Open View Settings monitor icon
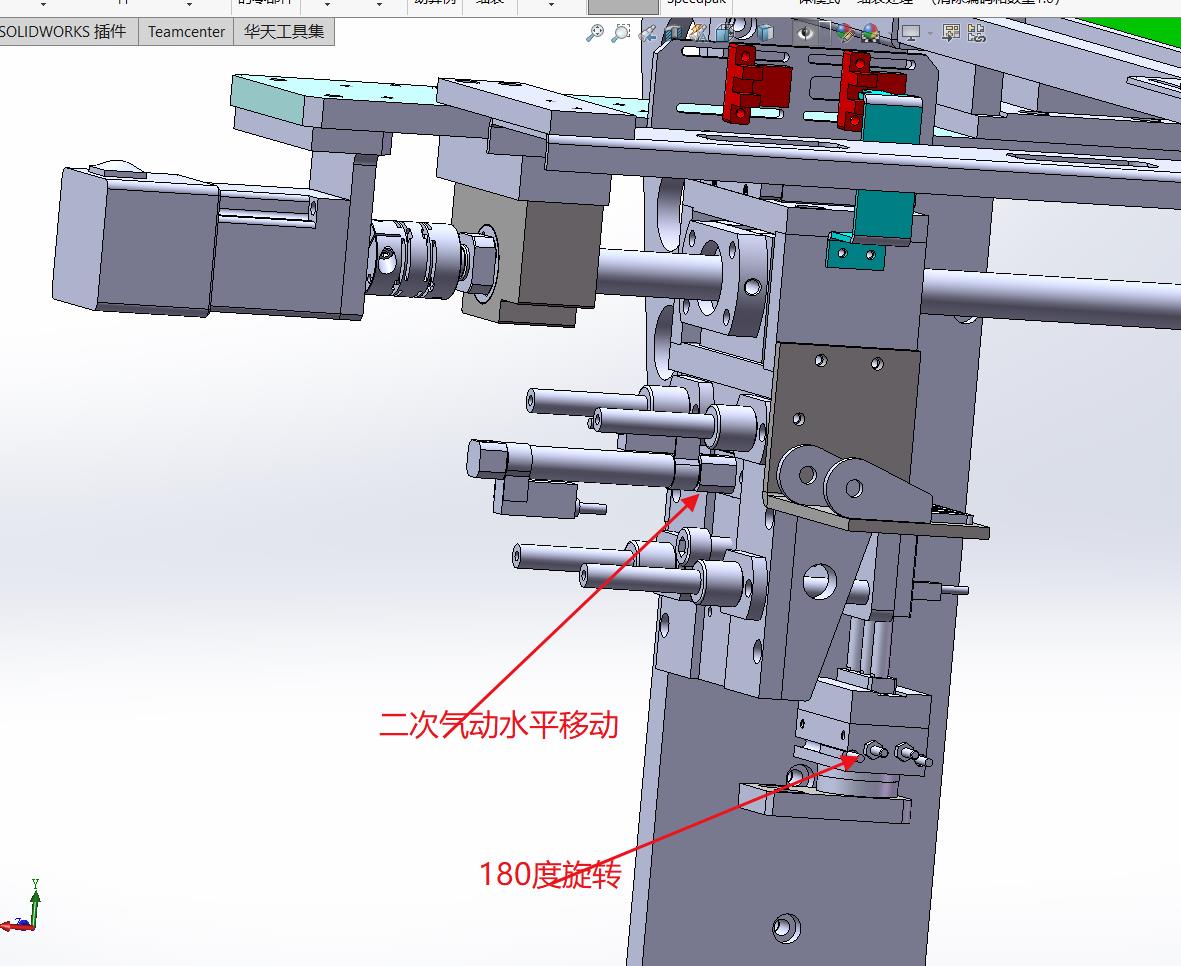Screen dimensions: 1181x966 [x=911, y=34]
